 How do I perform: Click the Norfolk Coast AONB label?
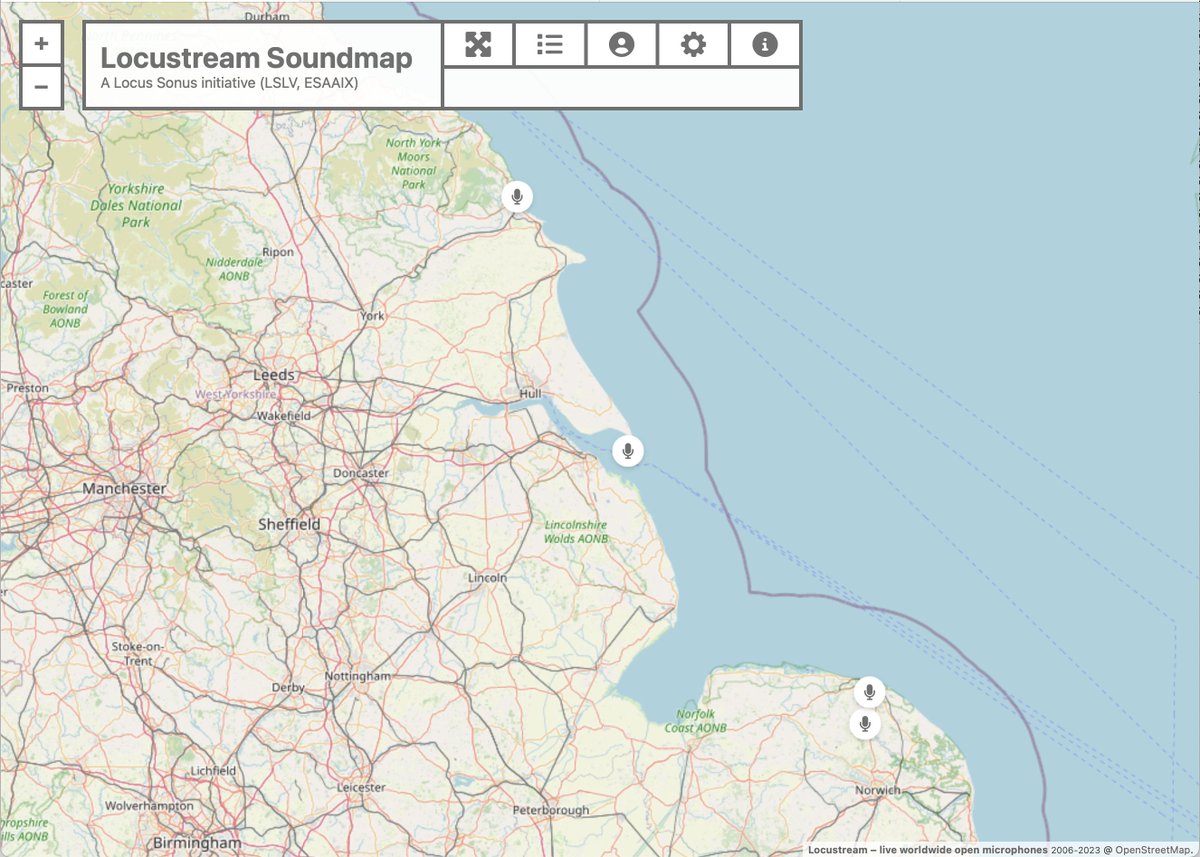click(x=696, y=721)
